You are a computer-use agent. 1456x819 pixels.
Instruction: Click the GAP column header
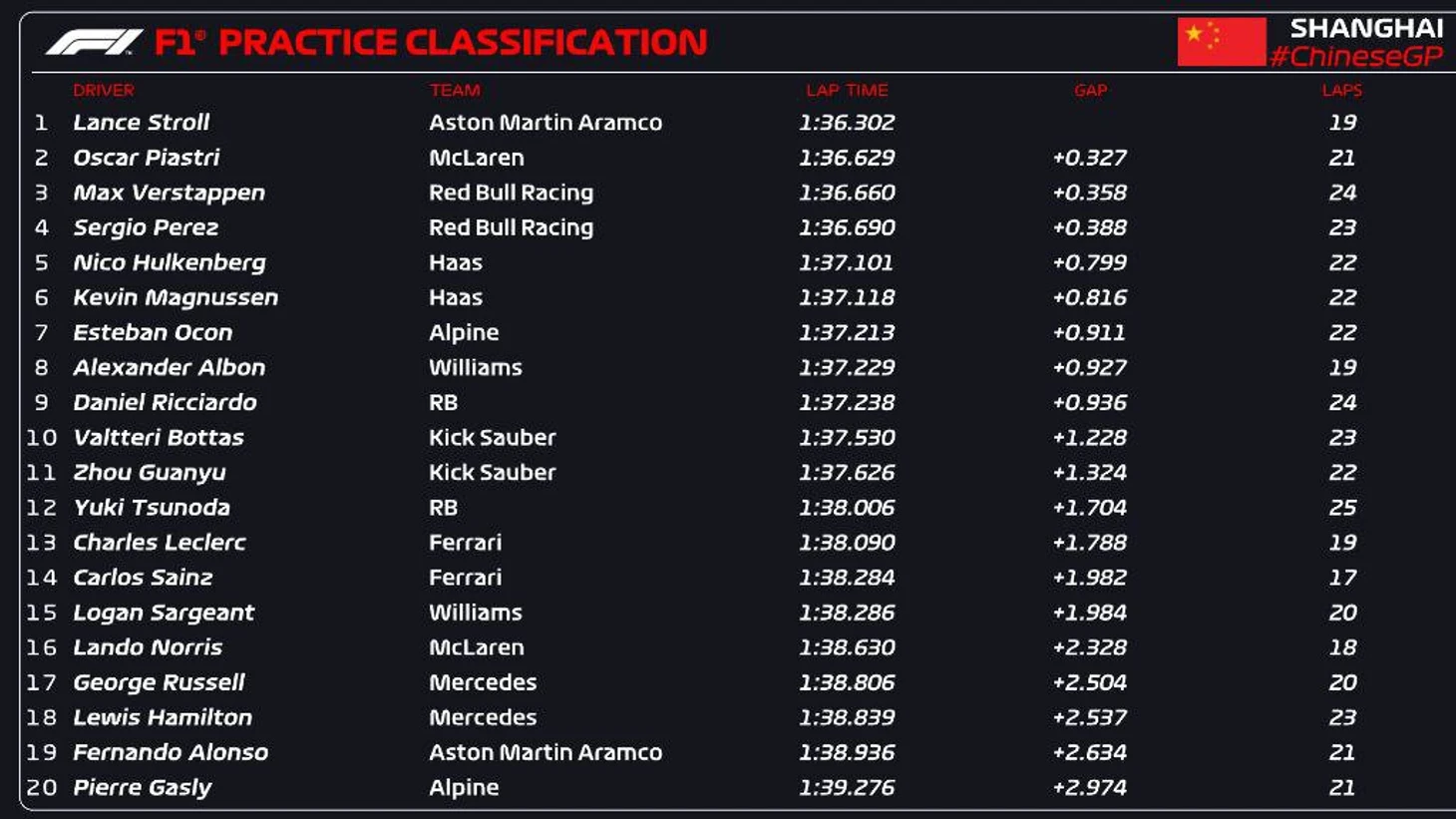point(1090,90)
